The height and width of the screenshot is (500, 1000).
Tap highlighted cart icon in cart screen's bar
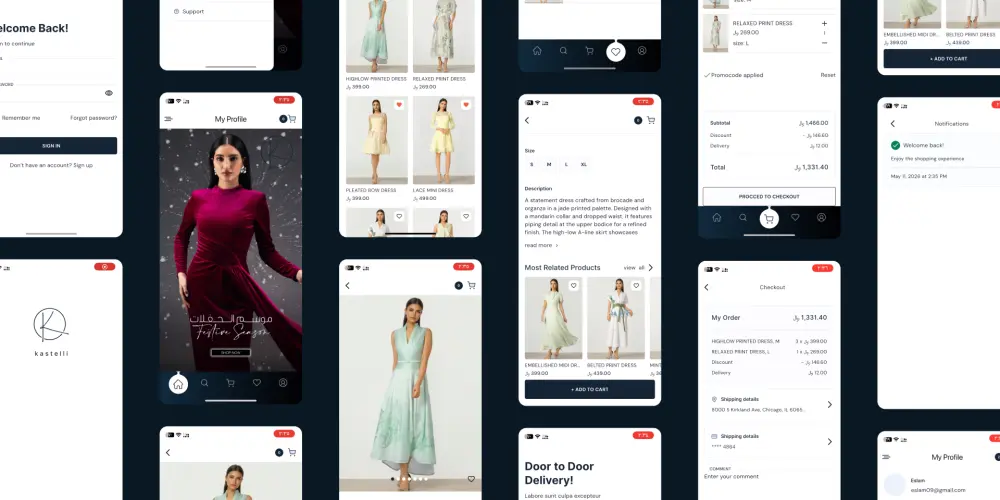click(769, 219)
